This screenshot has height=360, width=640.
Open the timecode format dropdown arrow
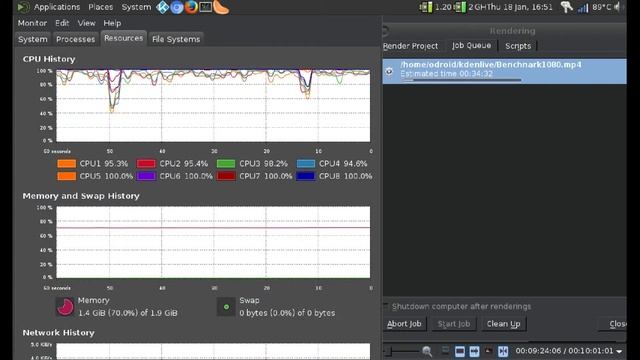(619, 351)
